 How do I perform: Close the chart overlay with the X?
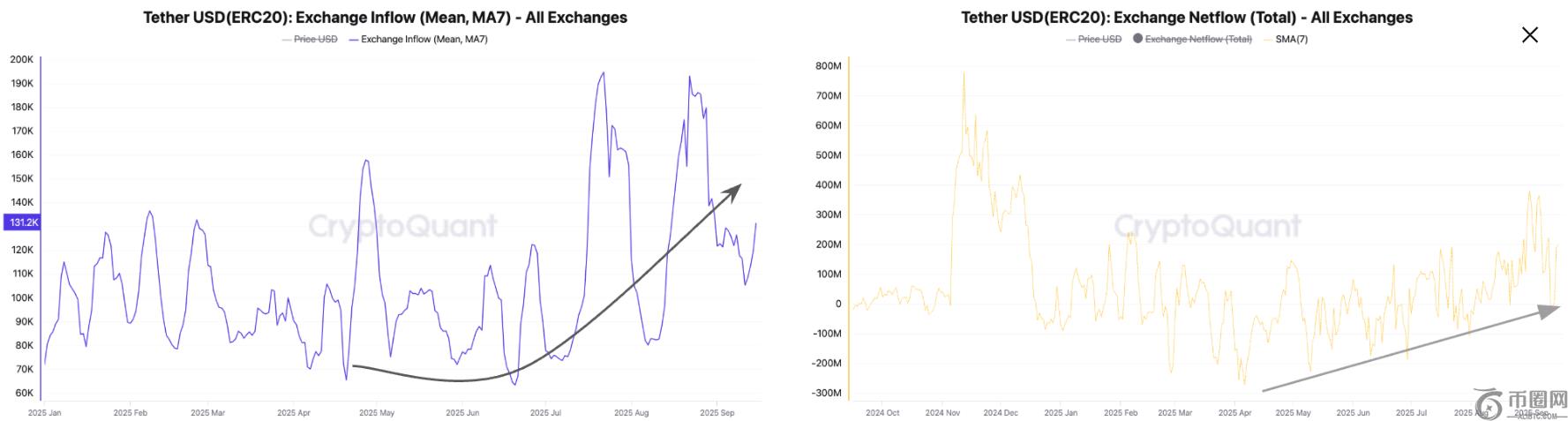(x=1529, y=34)
